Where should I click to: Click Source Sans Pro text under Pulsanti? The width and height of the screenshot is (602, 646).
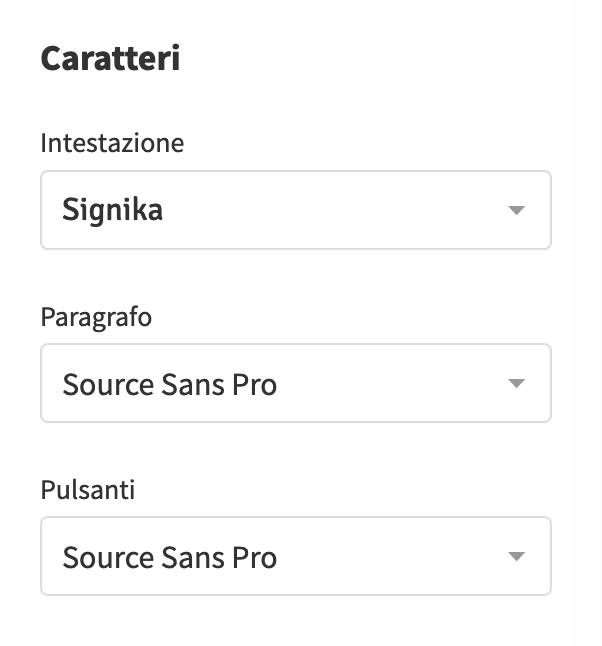click(x=169, y=557)
